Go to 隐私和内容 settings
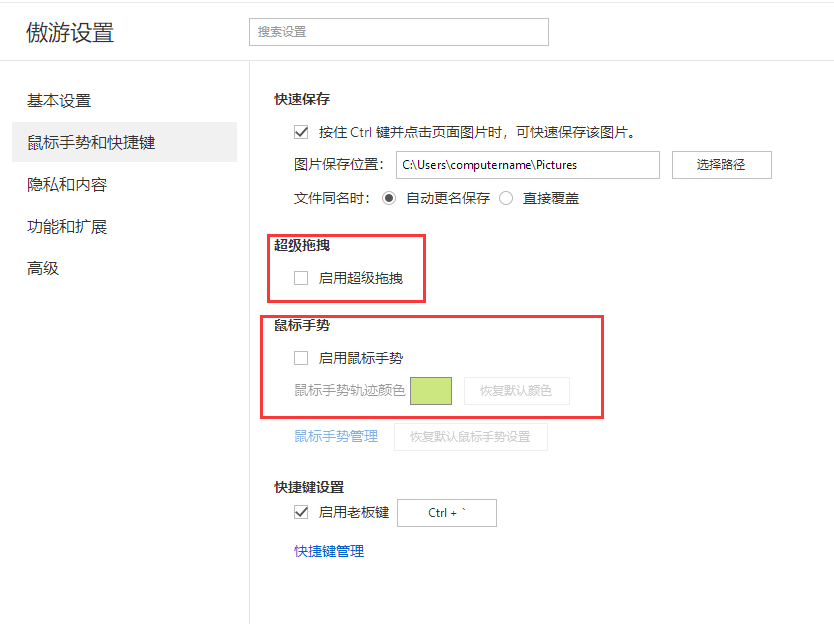Screen dimensions: 834x624 tap(67, 185)
